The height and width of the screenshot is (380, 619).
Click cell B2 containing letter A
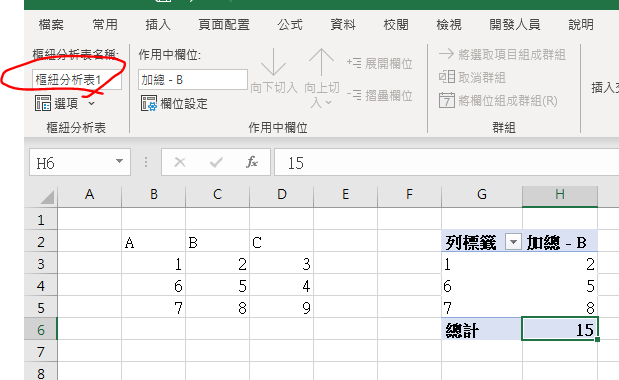154,241
